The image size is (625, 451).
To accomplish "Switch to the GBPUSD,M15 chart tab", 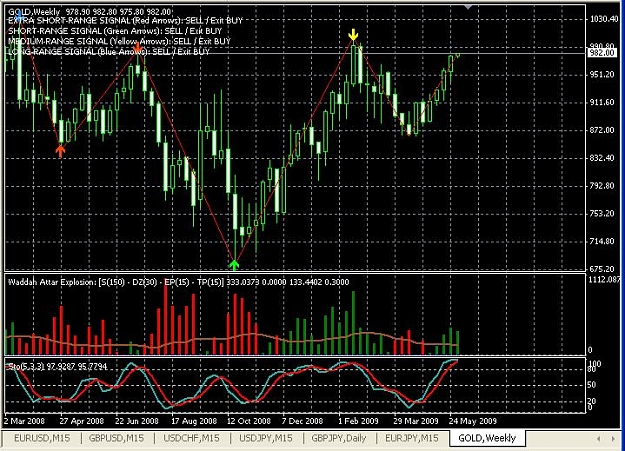I will coord(116,438).
